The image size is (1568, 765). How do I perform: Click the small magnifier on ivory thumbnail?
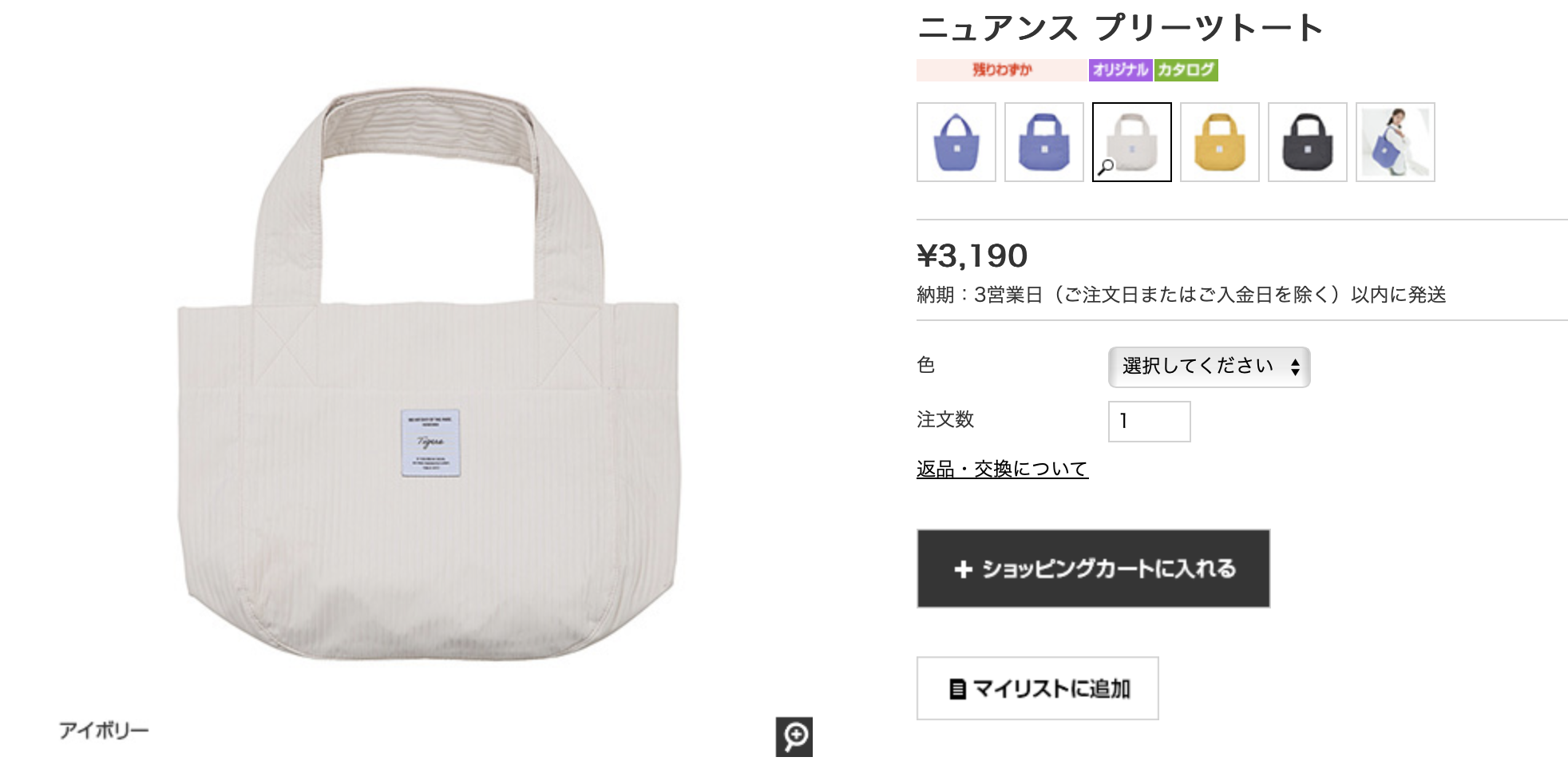point(1106,167)
